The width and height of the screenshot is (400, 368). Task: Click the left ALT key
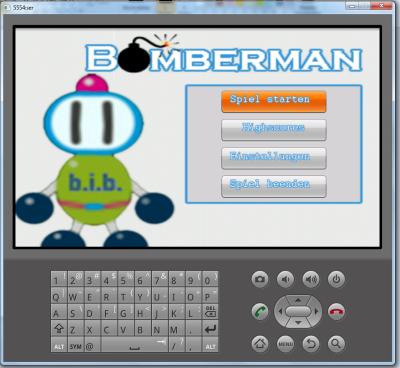click(x=59, y=346)
